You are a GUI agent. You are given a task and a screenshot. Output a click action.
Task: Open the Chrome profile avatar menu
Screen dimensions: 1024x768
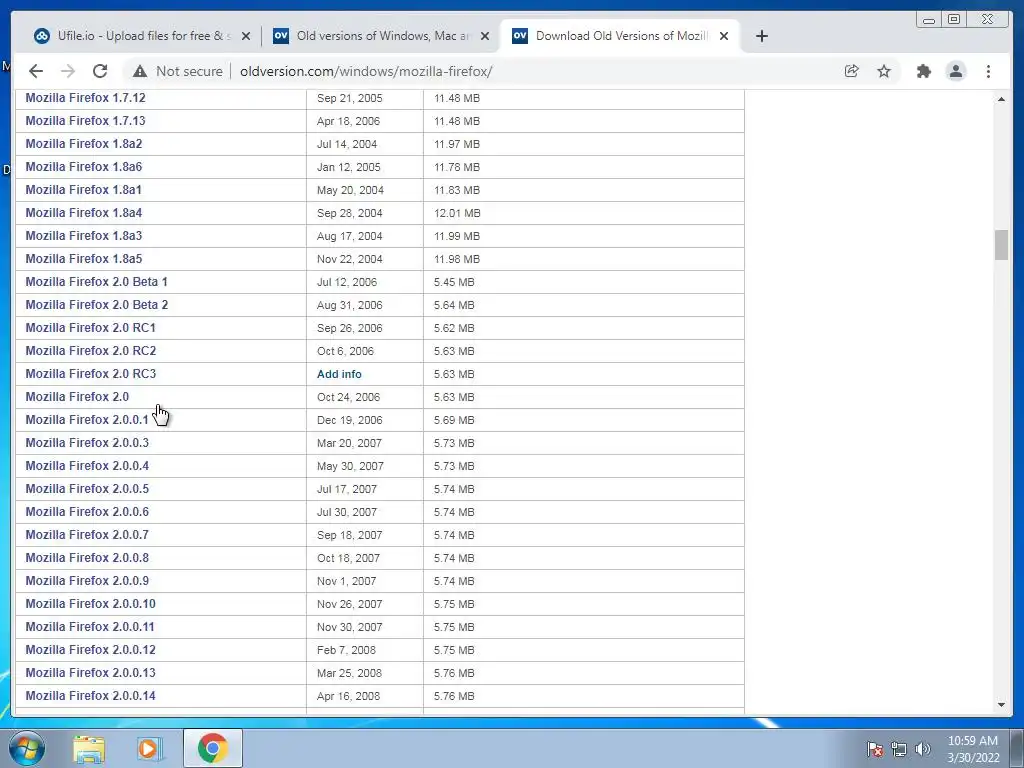(x=956, y=71)
